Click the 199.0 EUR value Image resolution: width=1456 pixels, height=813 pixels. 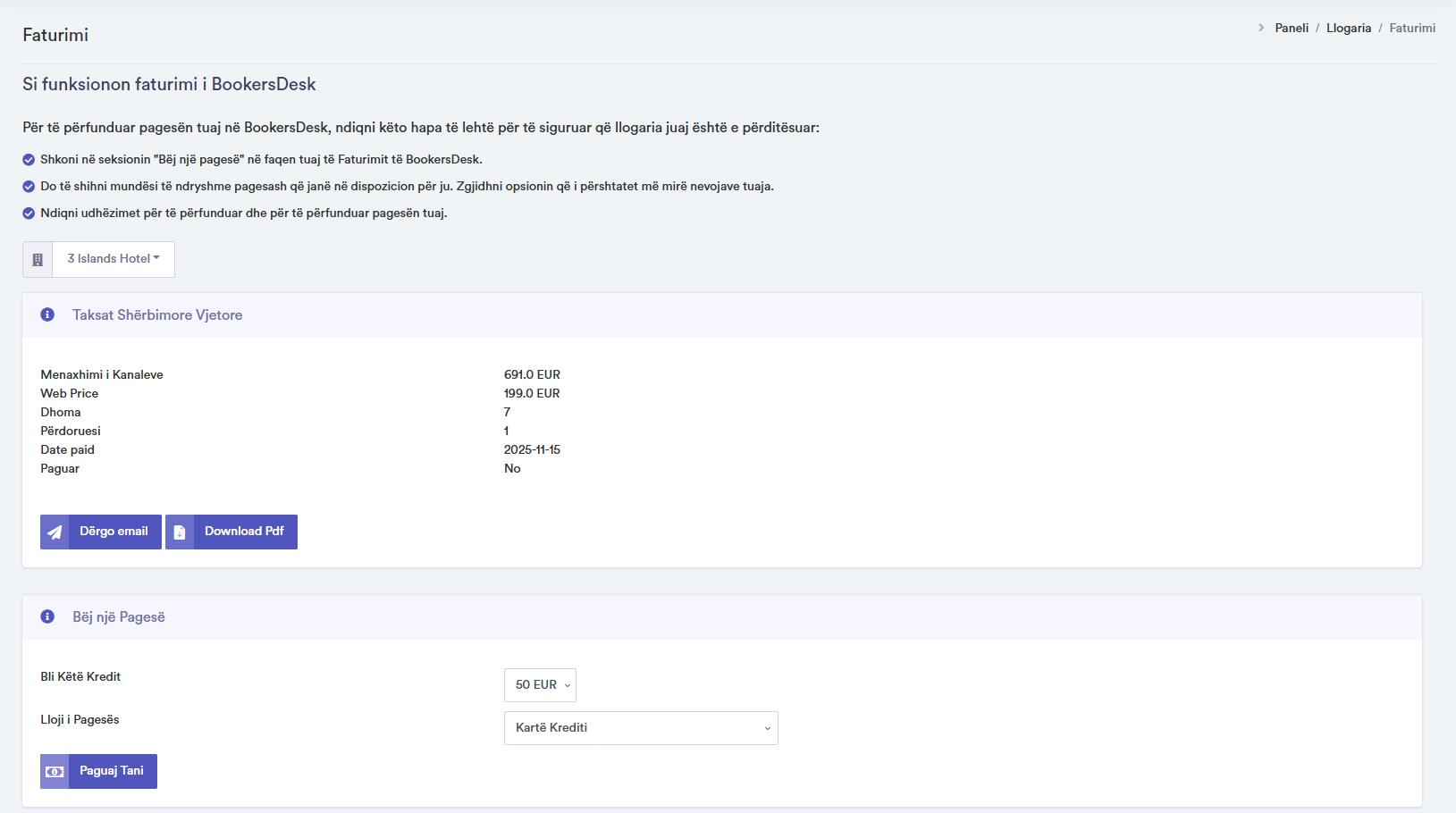tap(532, 393)
